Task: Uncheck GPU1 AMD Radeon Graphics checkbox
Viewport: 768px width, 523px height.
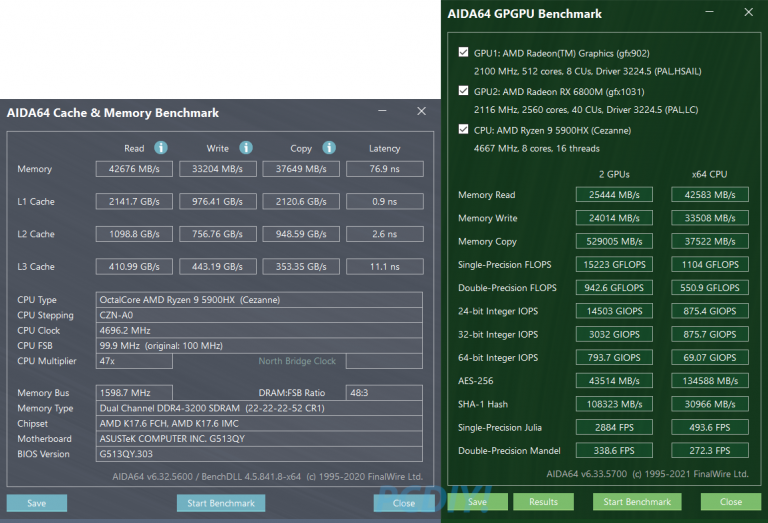Action: [x=463, y=52]
